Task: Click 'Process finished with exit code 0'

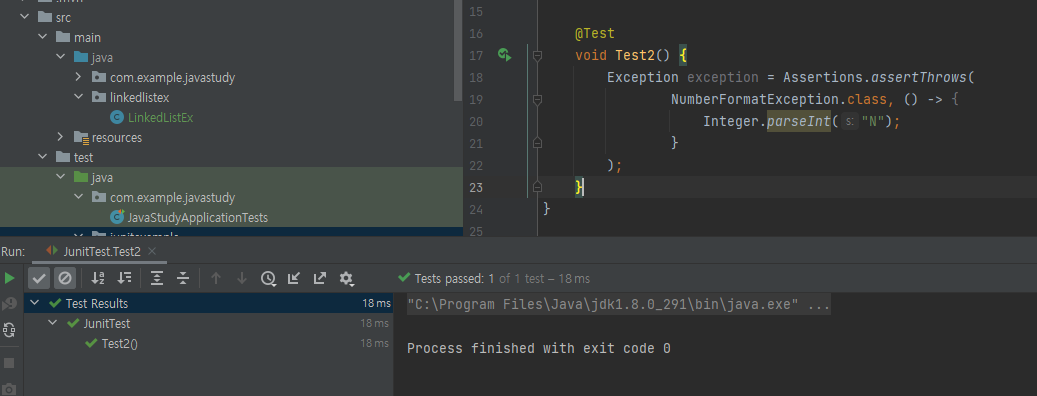Action: pos(538,348)
